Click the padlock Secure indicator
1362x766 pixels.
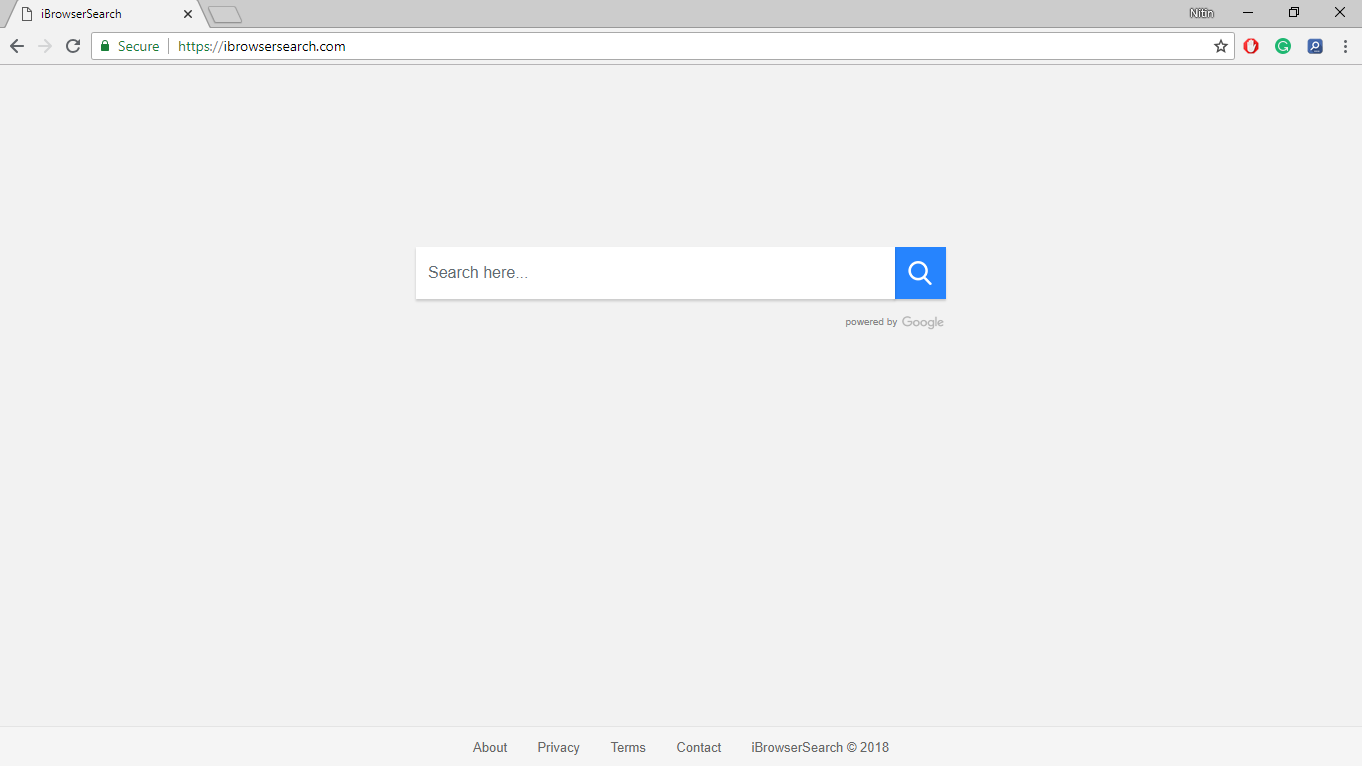point(128,46)
